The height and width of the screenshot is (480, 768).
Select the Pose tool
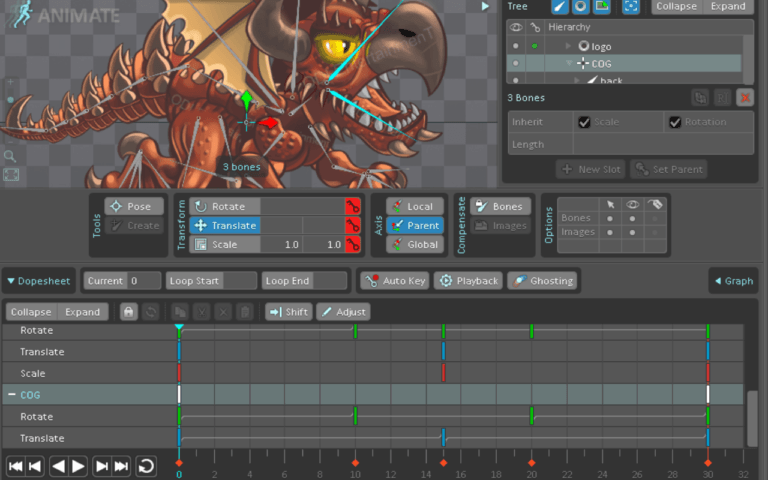coord(134,206)
